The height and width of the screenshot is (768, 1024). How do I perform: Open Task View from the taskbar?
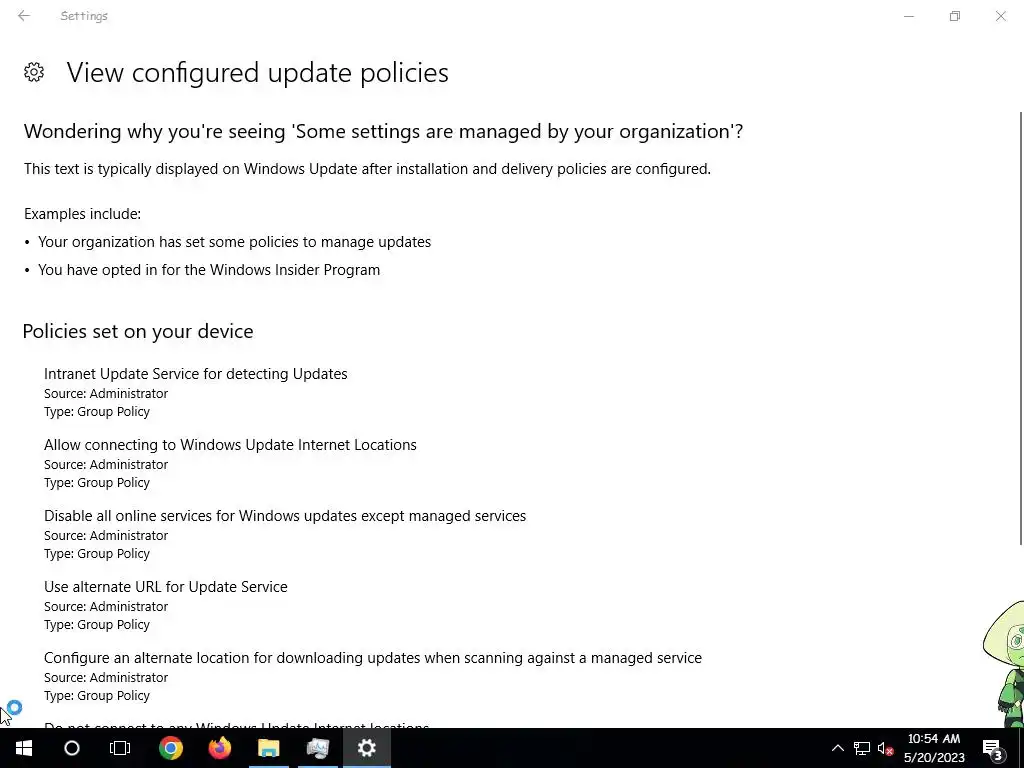click(x=120, y=748)
